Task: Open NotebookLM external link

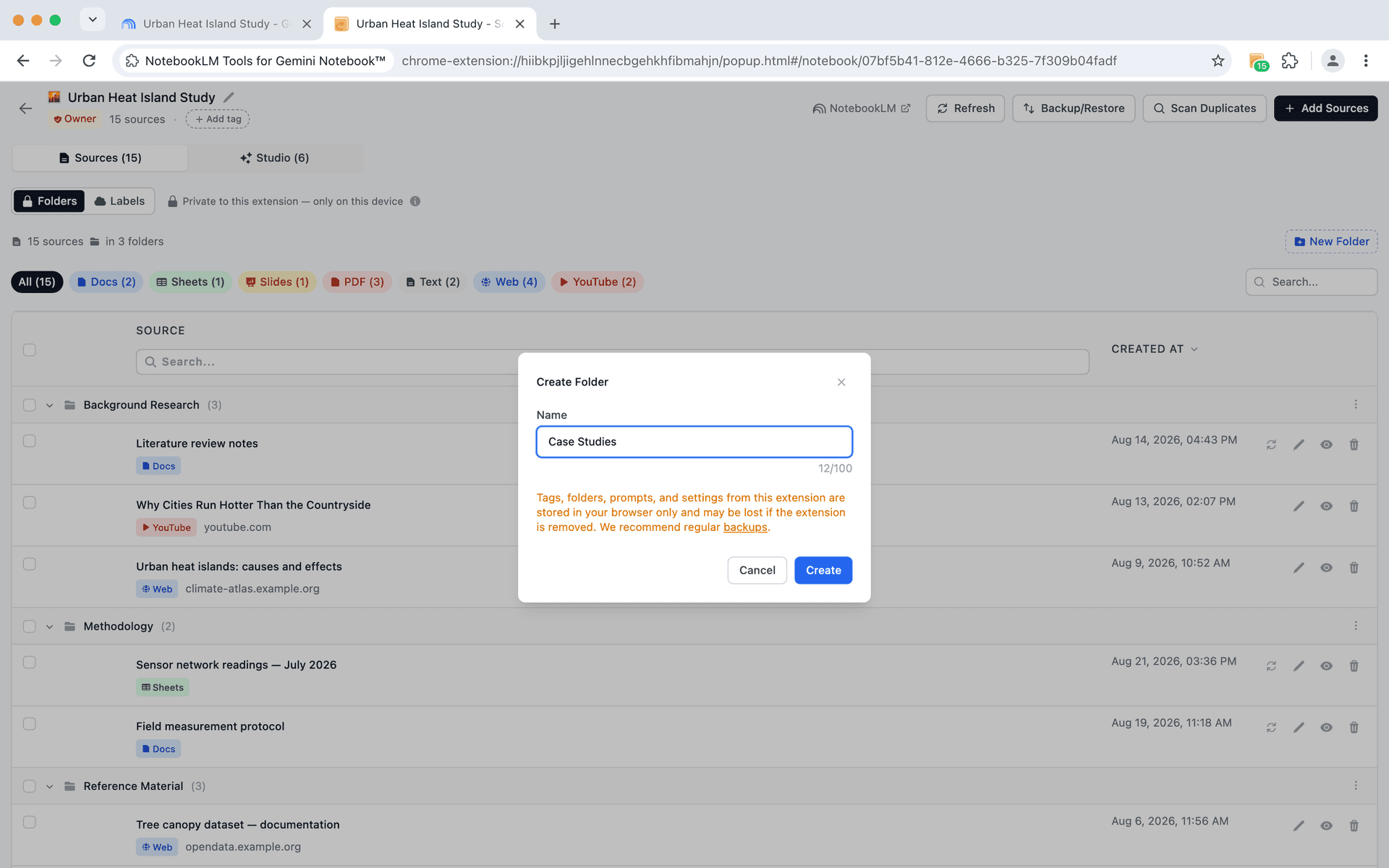Action: pyautogui.click(x=862, y=109)
